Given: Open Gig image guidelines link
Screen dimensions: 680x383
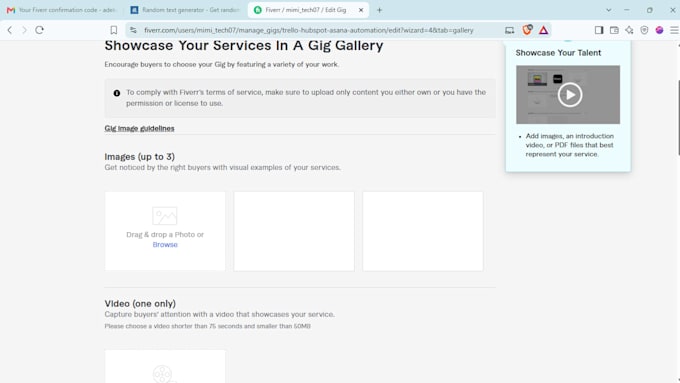Looking at the screenshot, I should tap(139, 128).
